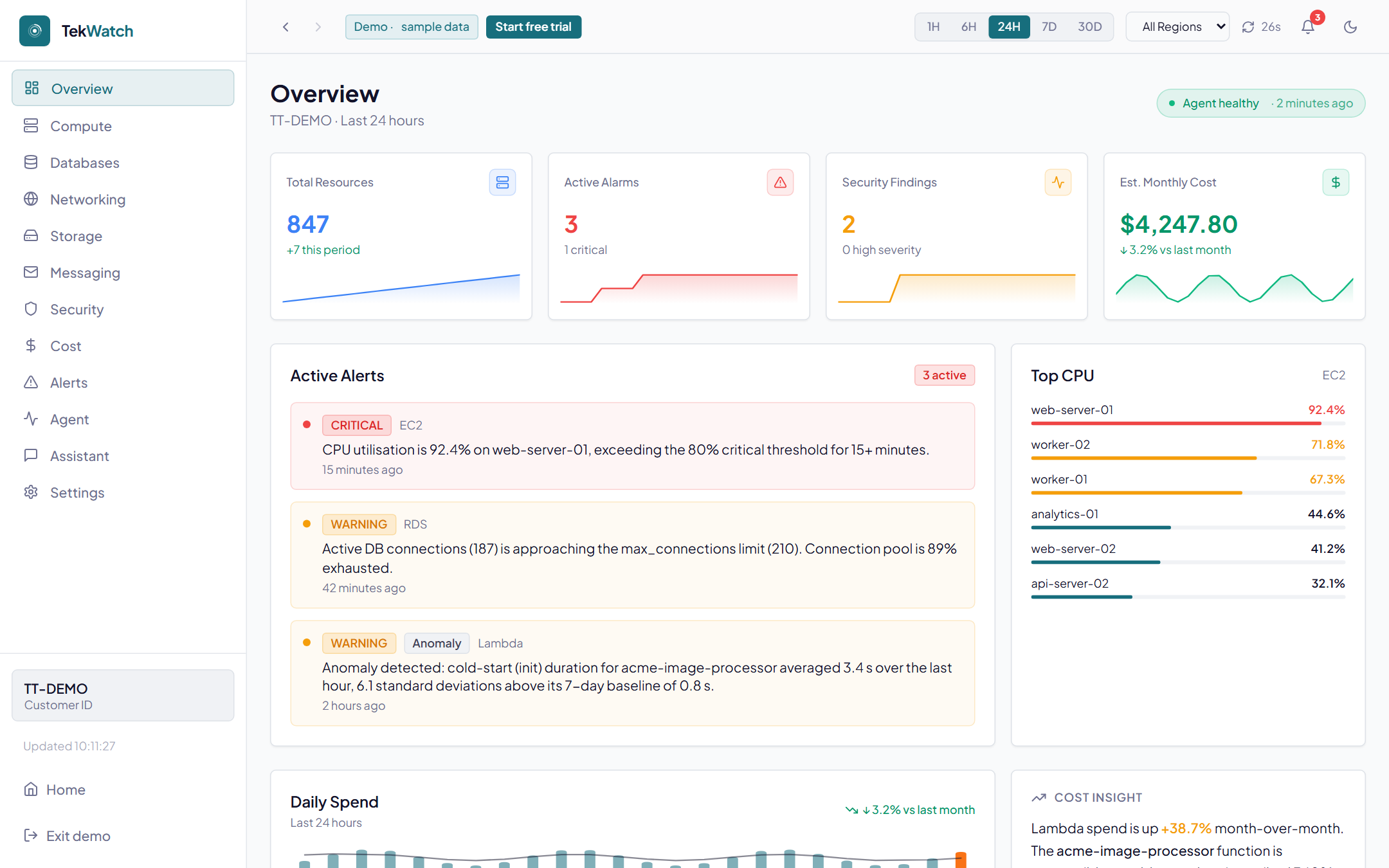Screen dimensions: 1389x868
Task: Navigate to Networking page
Action: click(123, 199)
